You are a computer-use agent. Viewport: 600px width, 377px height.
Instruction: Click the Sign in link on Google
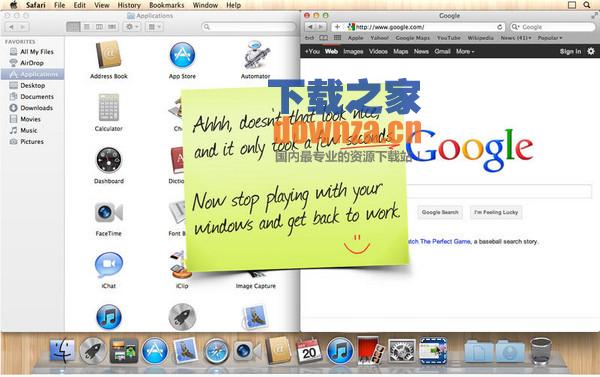(x=570, y=51)
